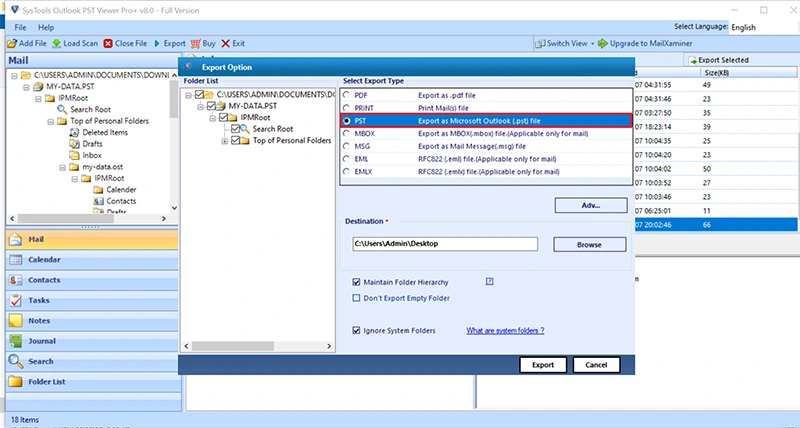This screenshot has height=428, width=800.
Task: Select the PST export type radio button
Action: tap(346, 121)
